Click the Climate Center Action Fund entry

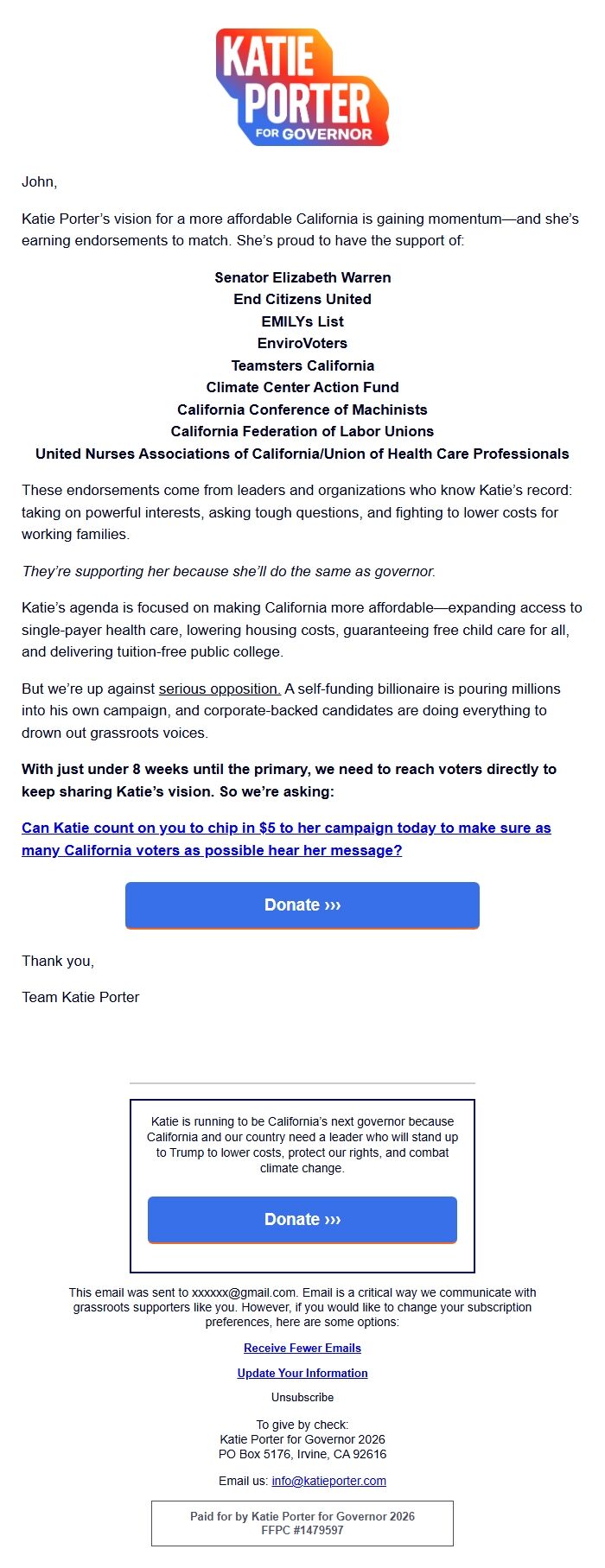302,387
